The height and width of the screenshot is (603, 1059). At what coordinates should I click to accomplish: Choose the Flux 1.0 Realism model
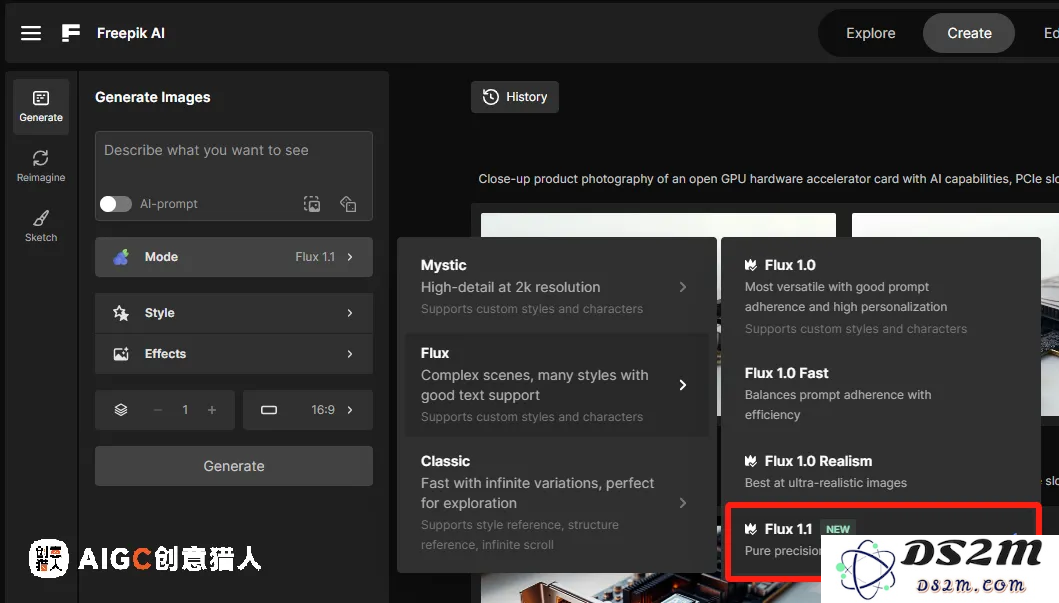[881, 471]
